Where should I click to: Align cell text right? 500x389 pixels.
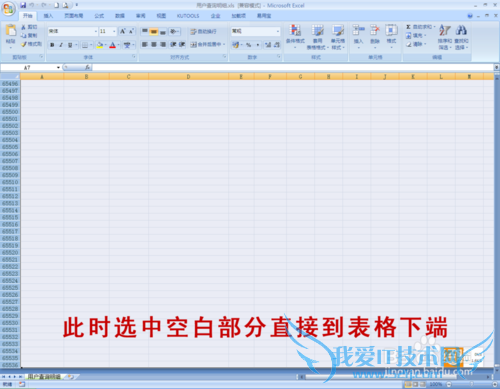[163, 44]
